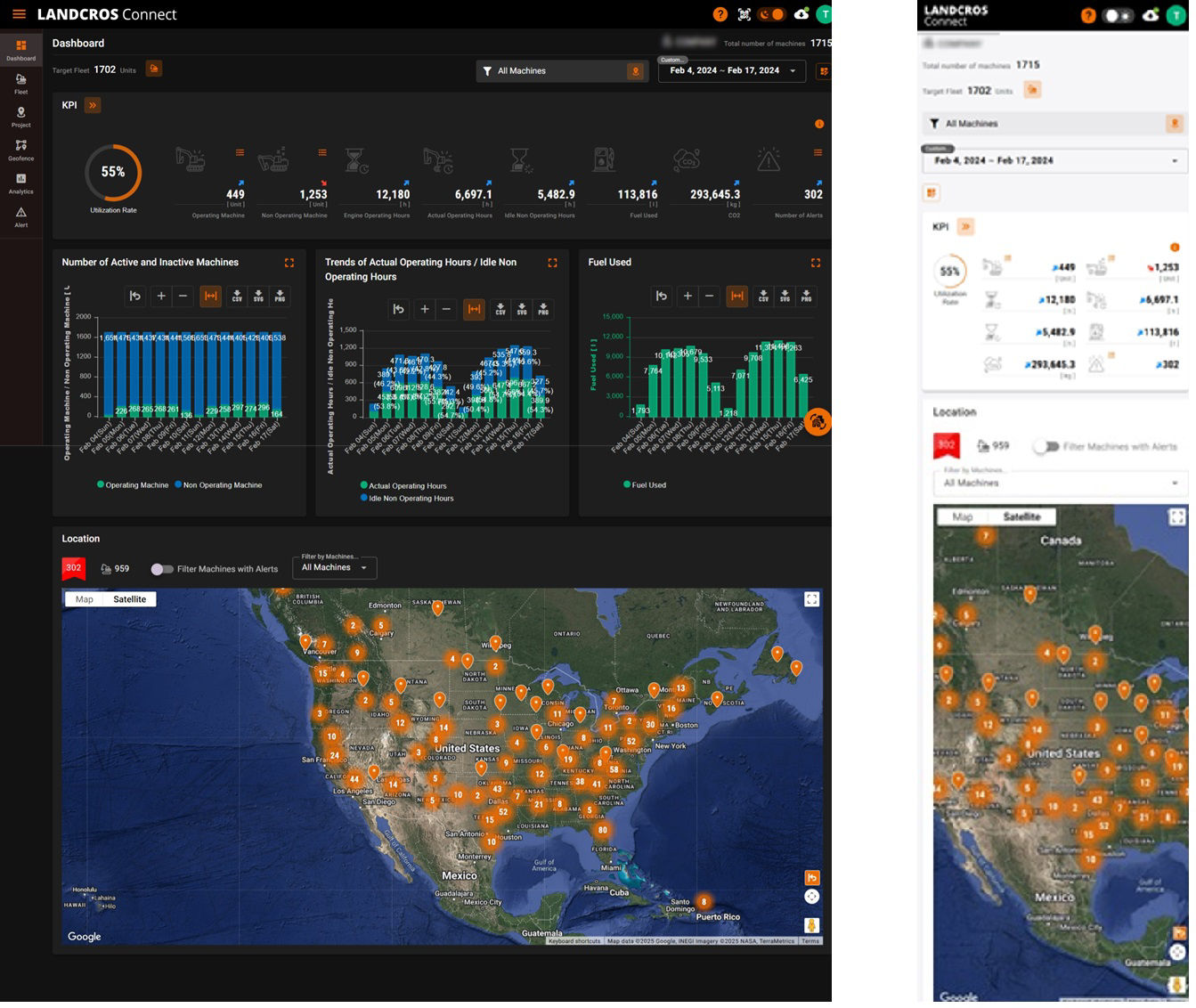Zoom out on Active and Inactive Machines chart
This screenshot has width=1196, height=1008.
point(183,297)
